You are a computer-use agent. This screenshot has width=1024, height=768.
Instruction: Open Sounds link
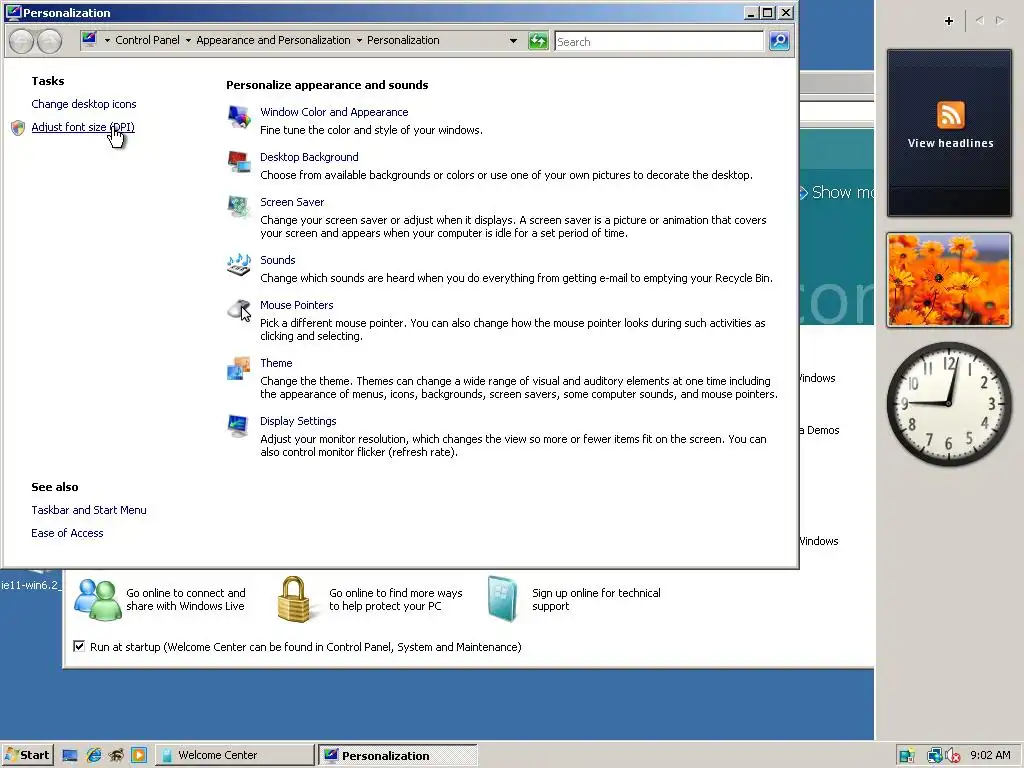[278, 260]
